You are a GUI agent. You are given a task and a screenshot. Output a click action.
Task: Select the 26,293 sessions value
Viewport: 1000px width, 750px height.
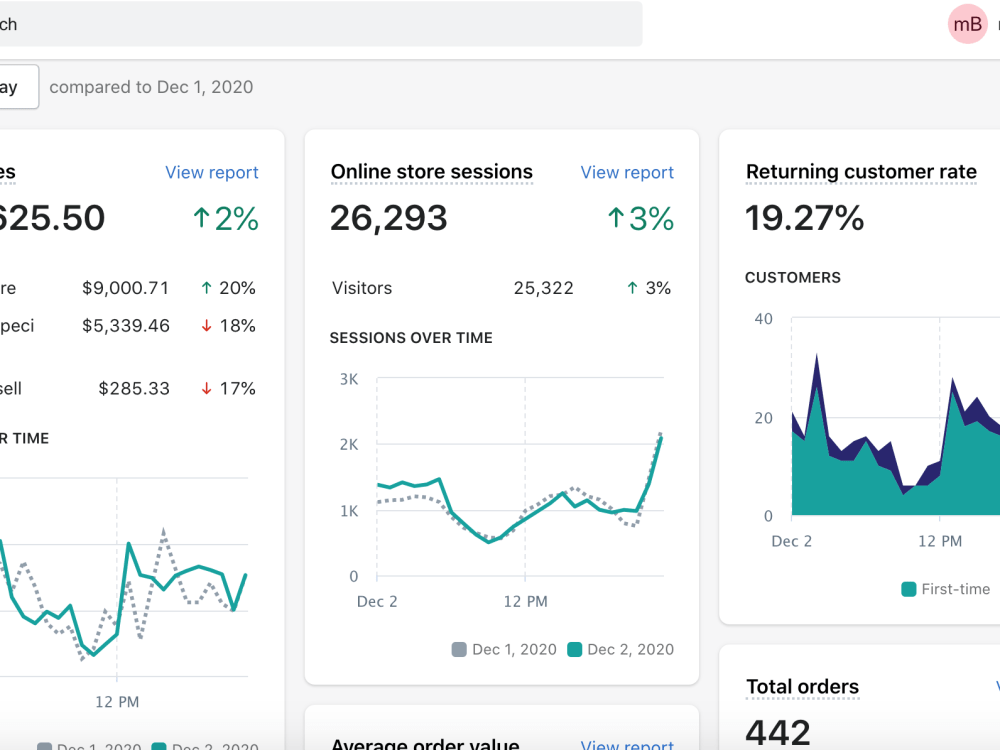(388, 218)
